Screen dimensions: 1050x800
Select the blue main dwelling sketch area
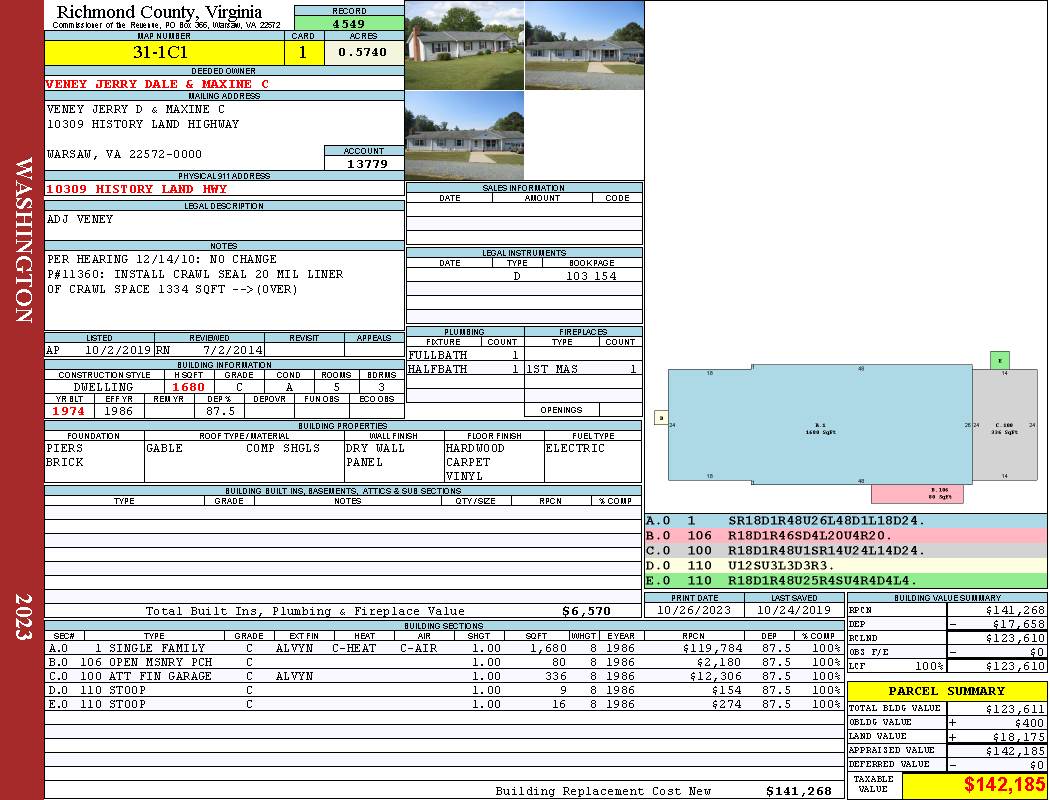pos(818,427)
